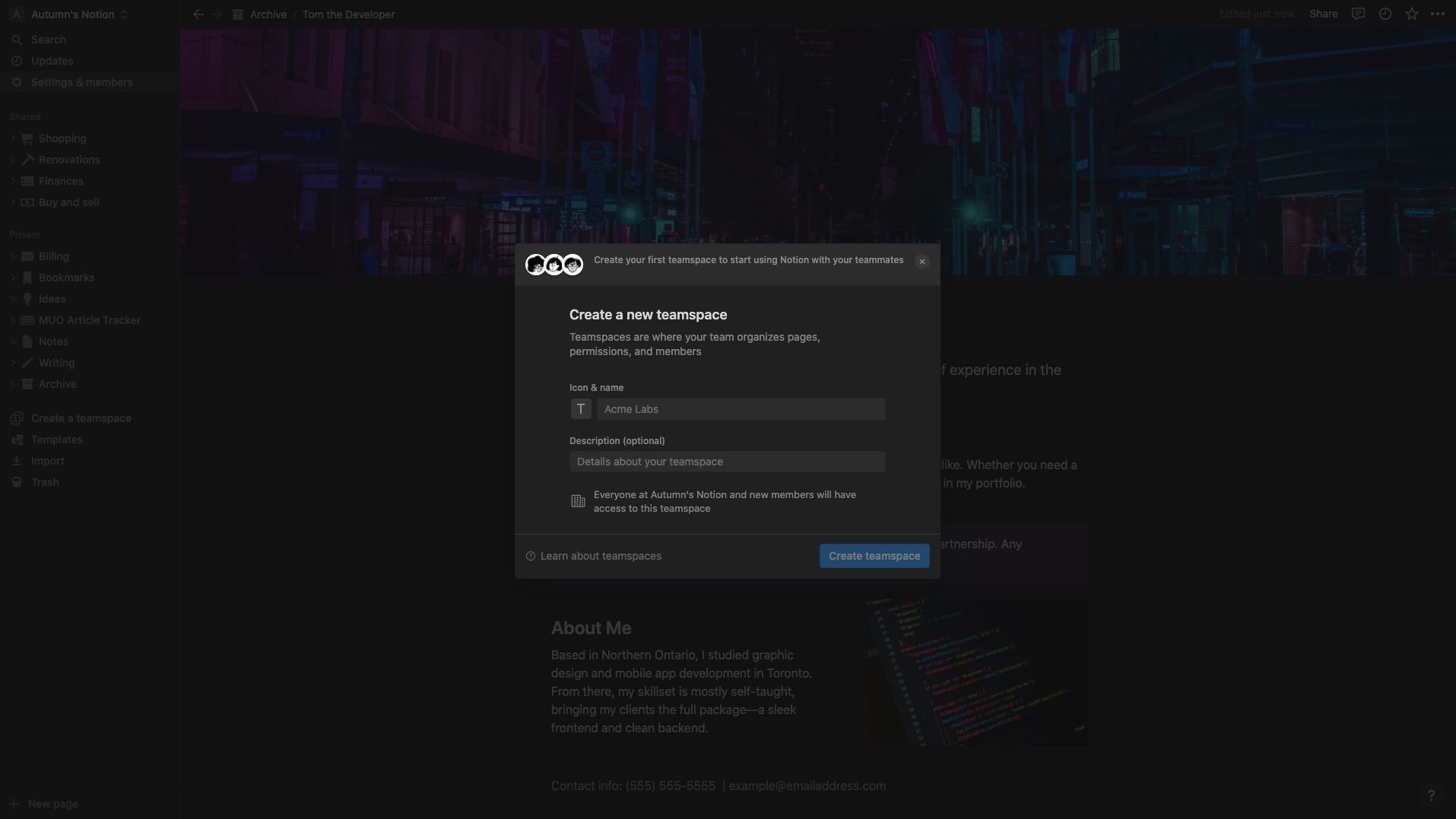This screenshot has width=1456, height=819.
Task: Click the Updates clock icon
Action: coord(17,61)
